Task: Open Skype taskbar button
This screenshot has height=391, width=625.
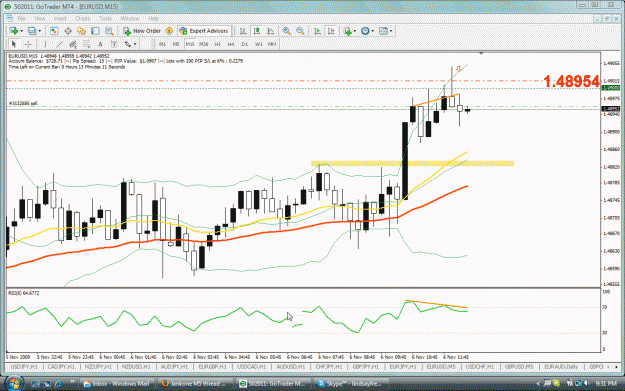Action: 350,383
